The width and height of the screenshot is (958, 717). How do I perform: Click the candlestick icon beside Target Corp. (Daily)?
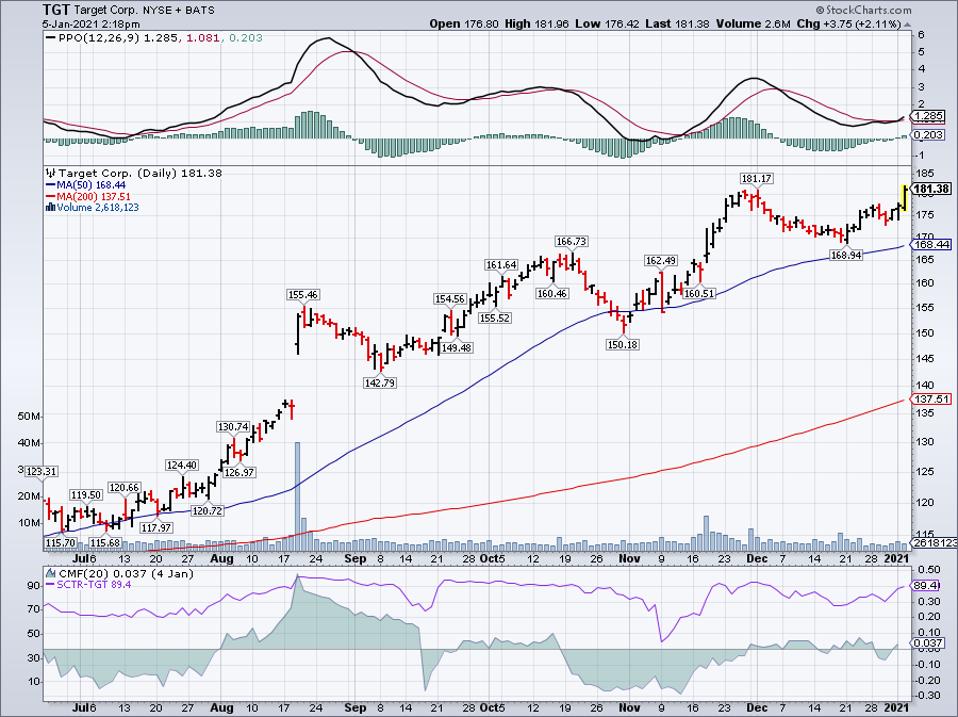(51, 173)
